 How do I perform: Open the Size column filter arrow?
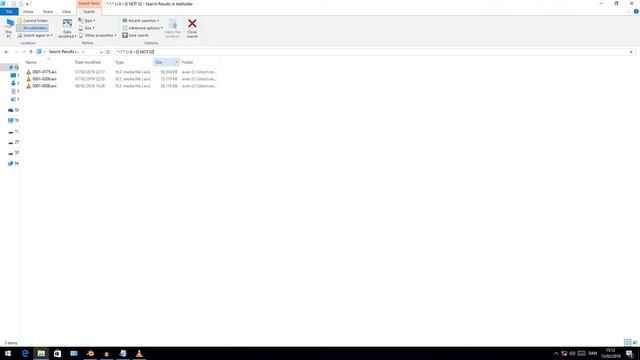(x=177, y=62)
